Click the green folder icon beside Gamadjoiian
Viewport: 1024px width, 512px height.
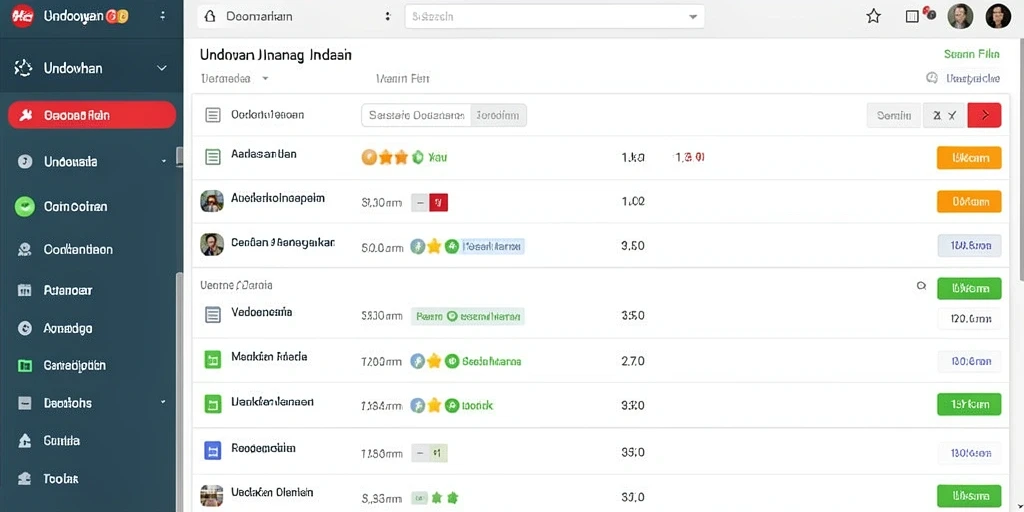25,366
